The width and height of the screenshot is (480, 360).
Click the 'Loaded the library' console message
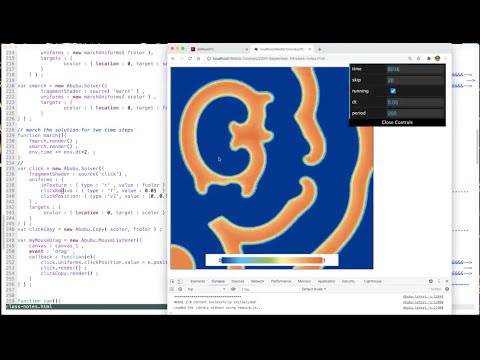click(x=218, y=307)
